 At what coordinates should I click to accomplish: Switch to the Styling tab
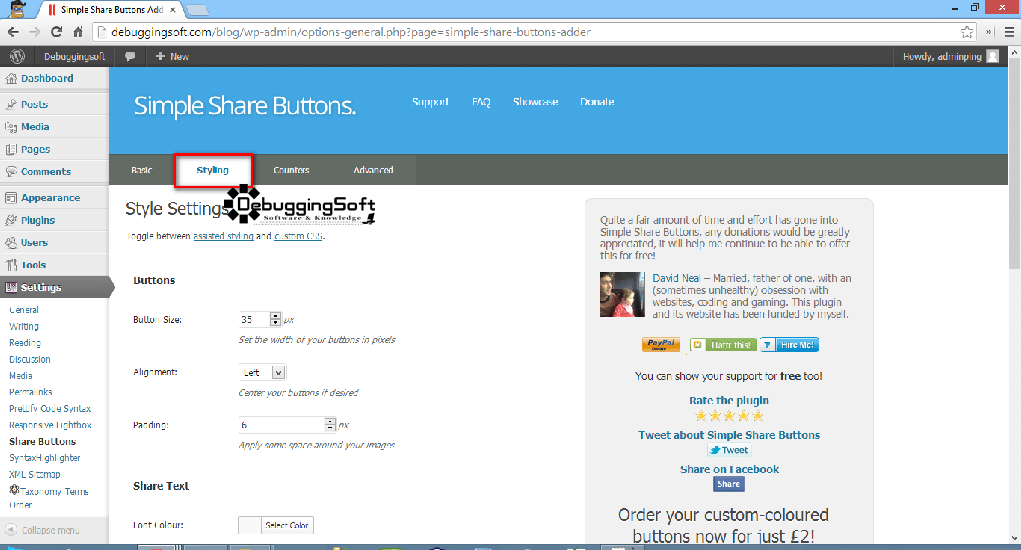[x=212, y=170]
